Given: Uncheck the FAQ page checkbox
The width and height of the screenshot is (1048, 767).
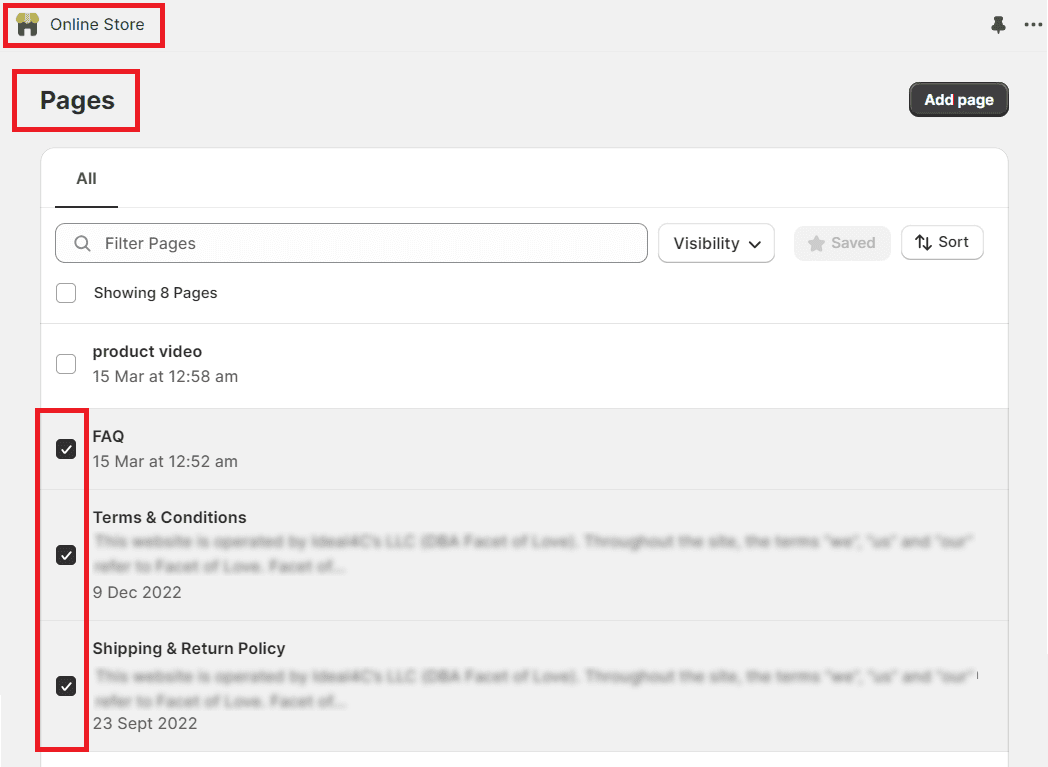Looking at the screenshot, I should tap(66, 449).
